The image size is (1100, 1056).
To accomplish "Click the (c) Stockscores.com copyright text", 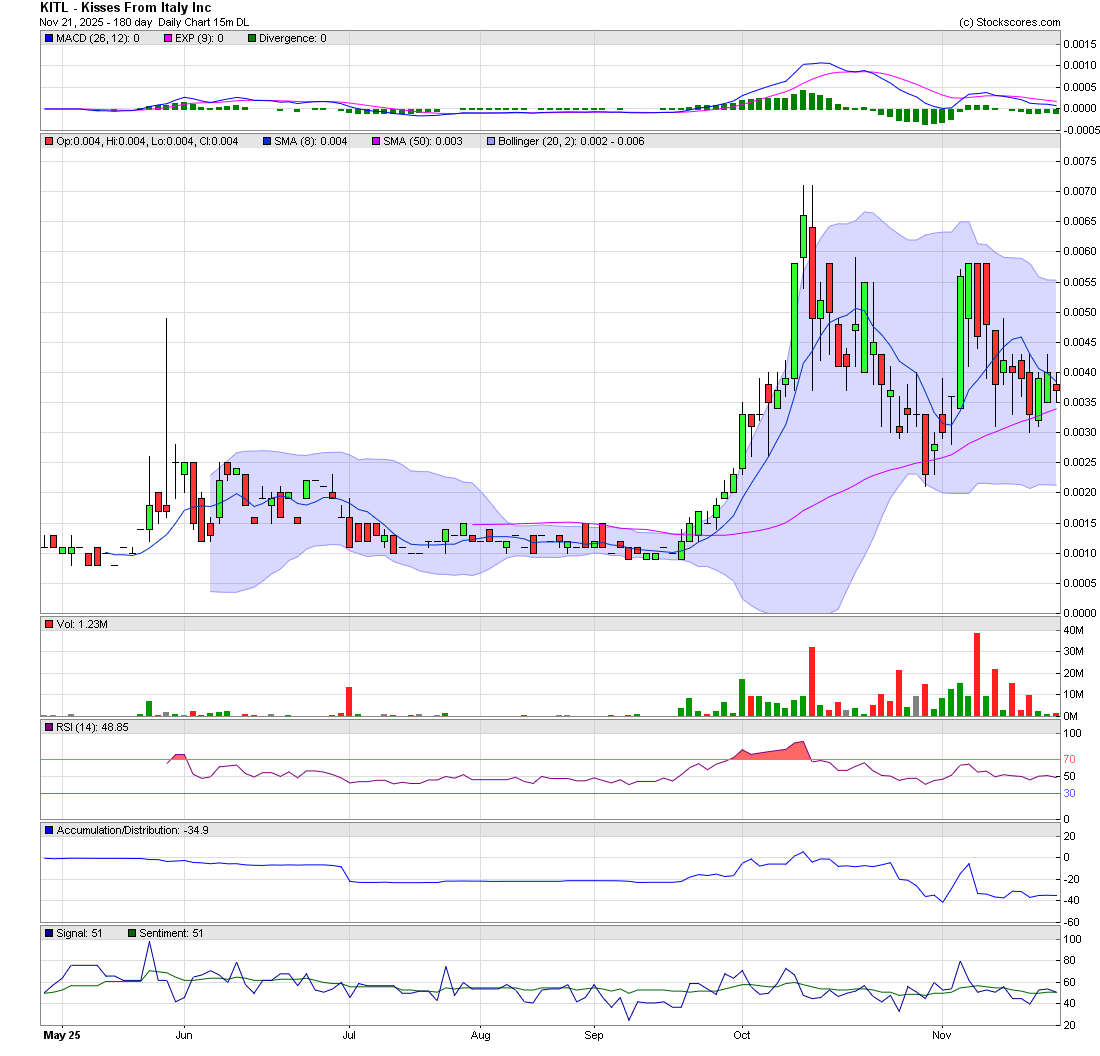I will coord(1010,22).
